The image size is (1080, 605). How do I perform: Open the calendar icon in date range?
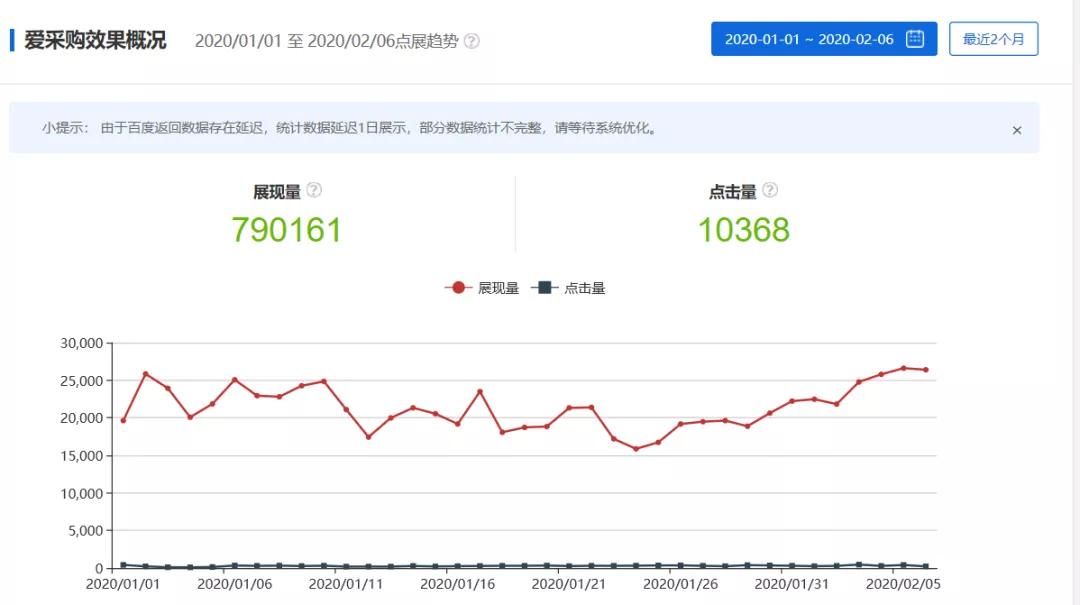coord(915,39)
